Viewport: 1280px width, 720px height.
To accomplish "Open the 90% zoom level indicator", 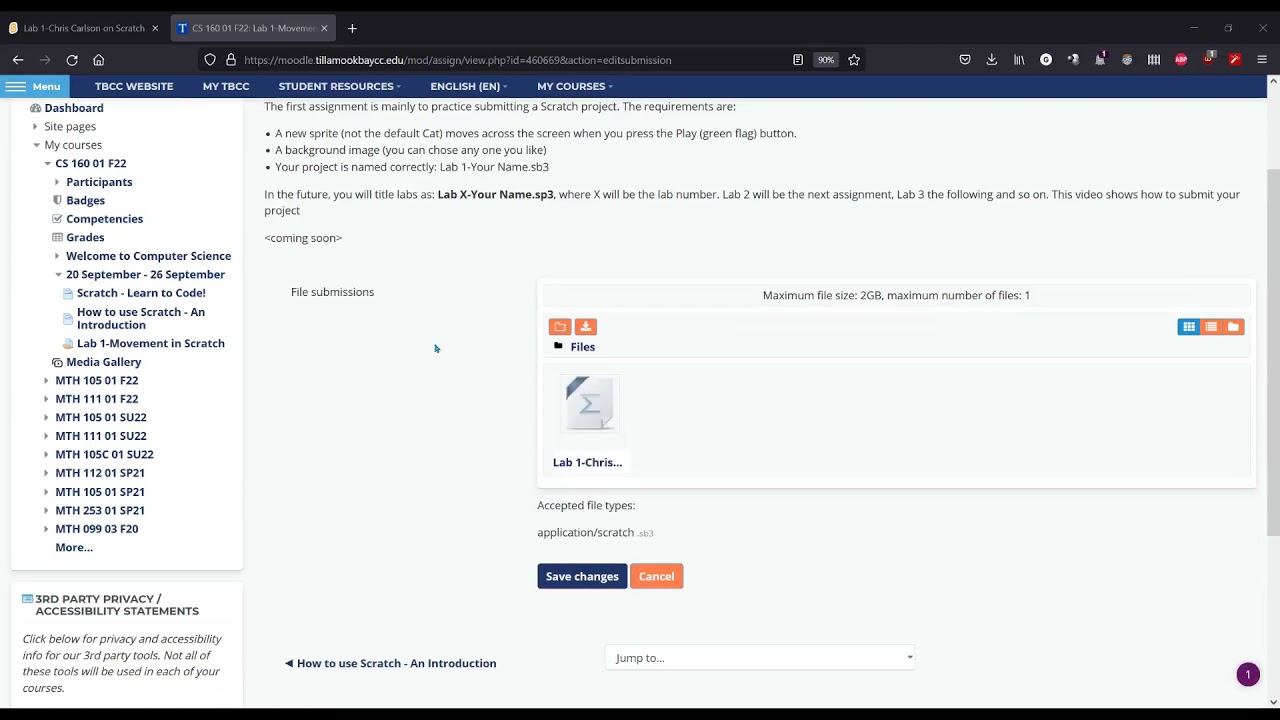I will [825, 60].
